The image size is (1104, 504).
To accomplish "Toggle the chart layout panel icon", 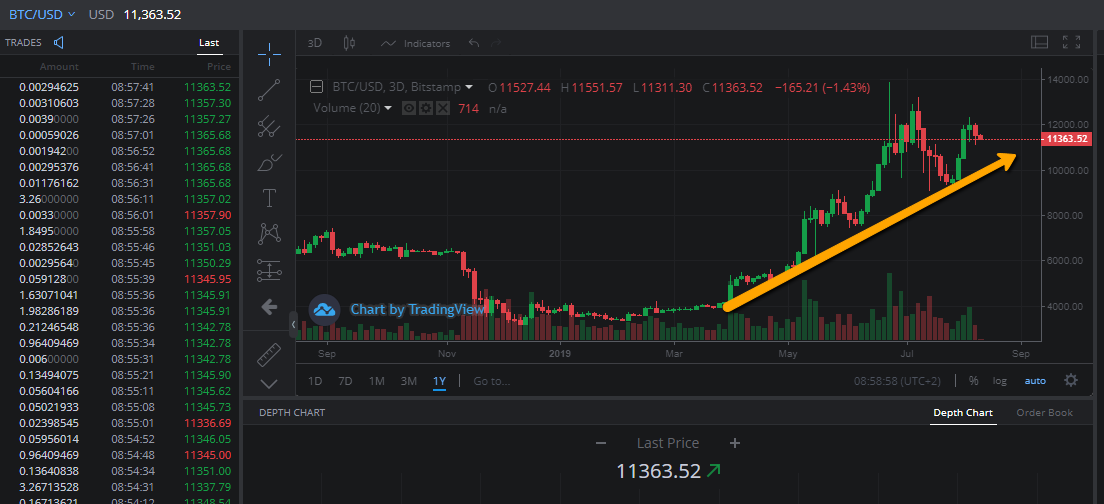I will pos(1039,42).
